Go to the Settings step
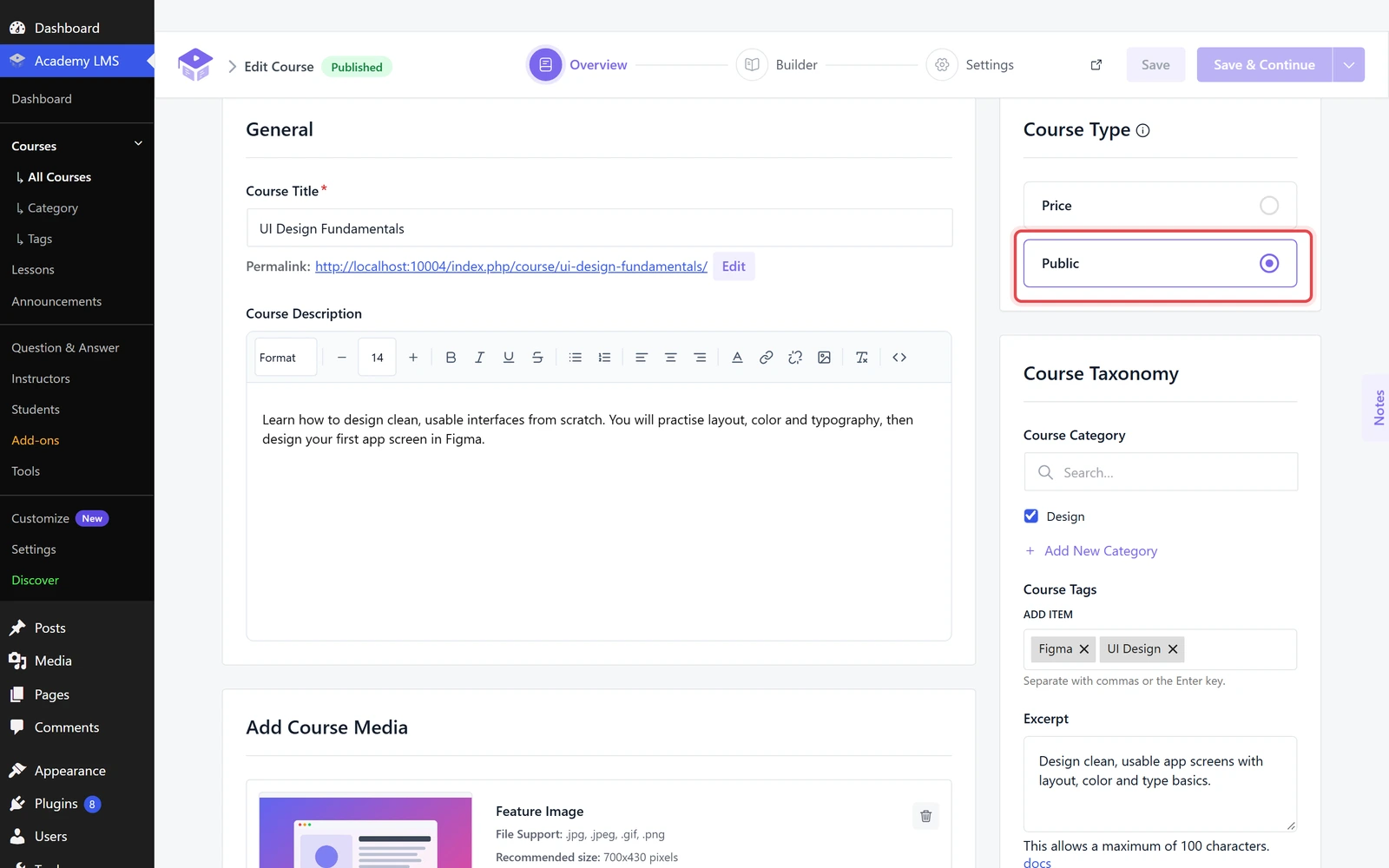The width and height of the screenshot is (1389, 868). point(971,65)
